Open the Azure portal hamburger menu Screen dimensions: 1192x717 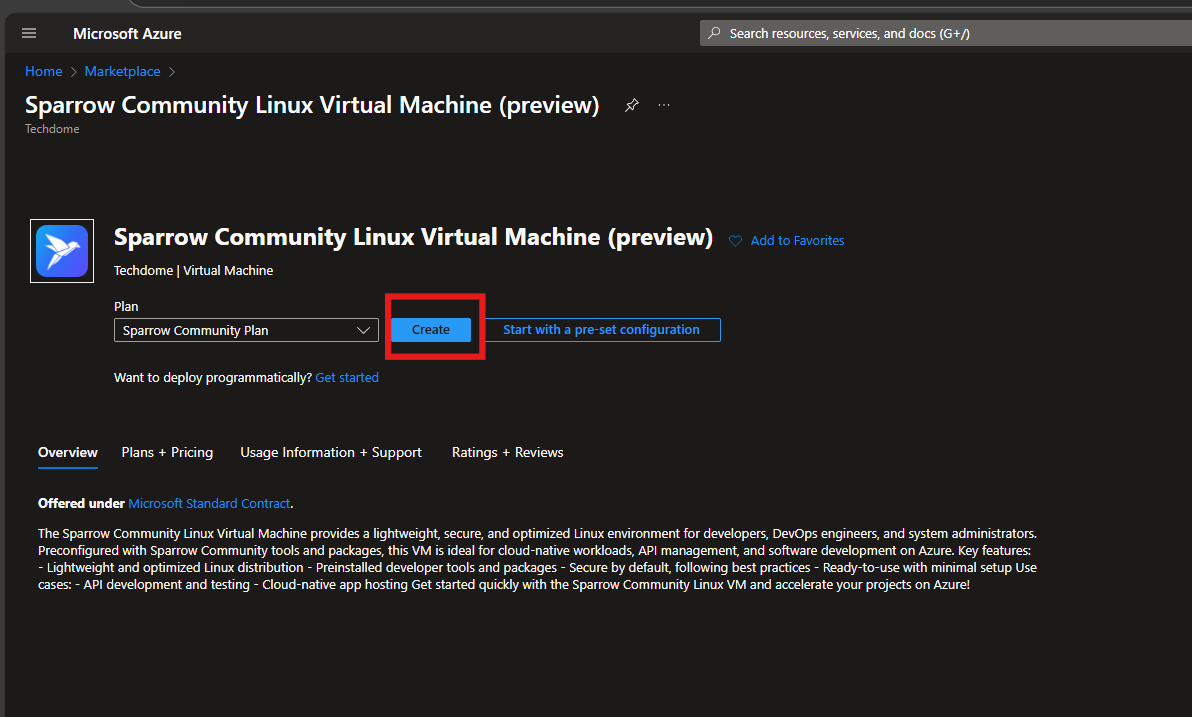29,33
